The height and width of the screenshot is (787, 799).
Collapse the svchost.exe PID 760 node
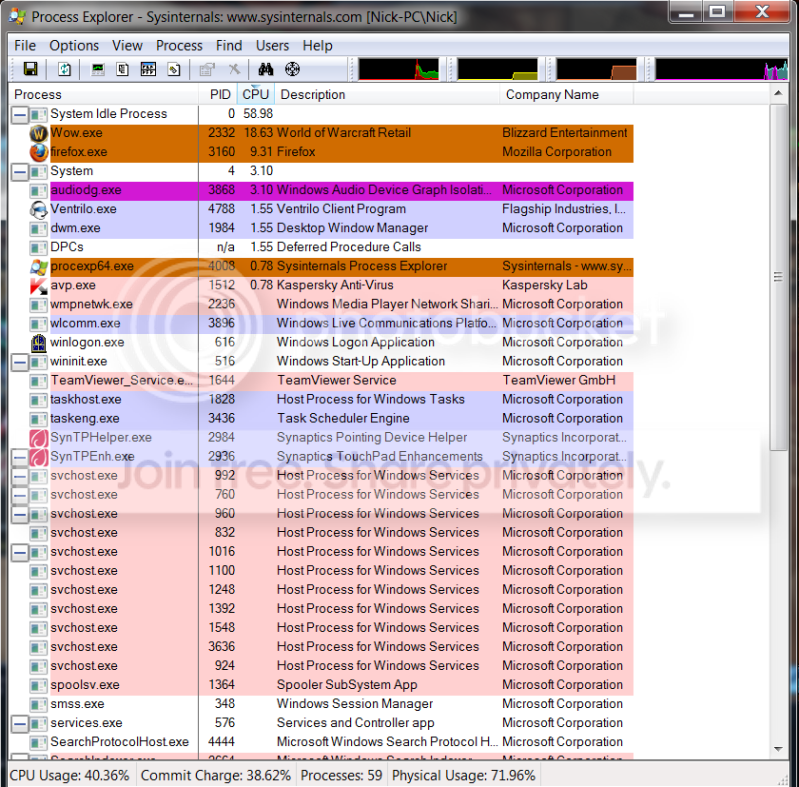(19, 495)
